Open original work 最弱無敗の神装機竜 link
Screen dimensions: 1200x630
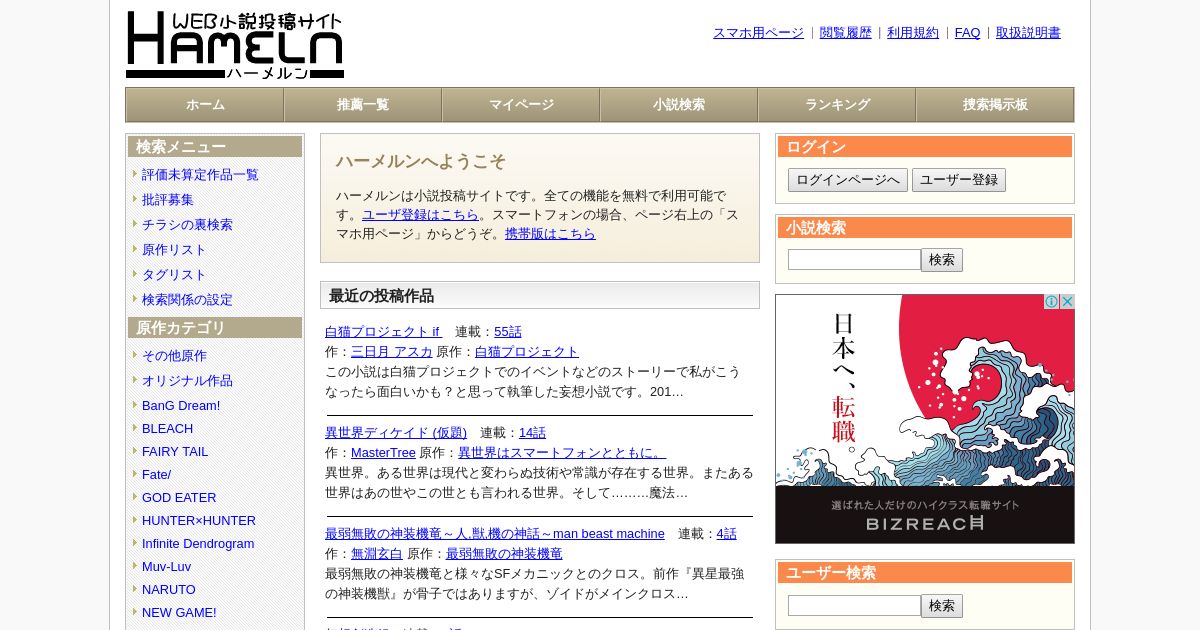tap(504, 554)
